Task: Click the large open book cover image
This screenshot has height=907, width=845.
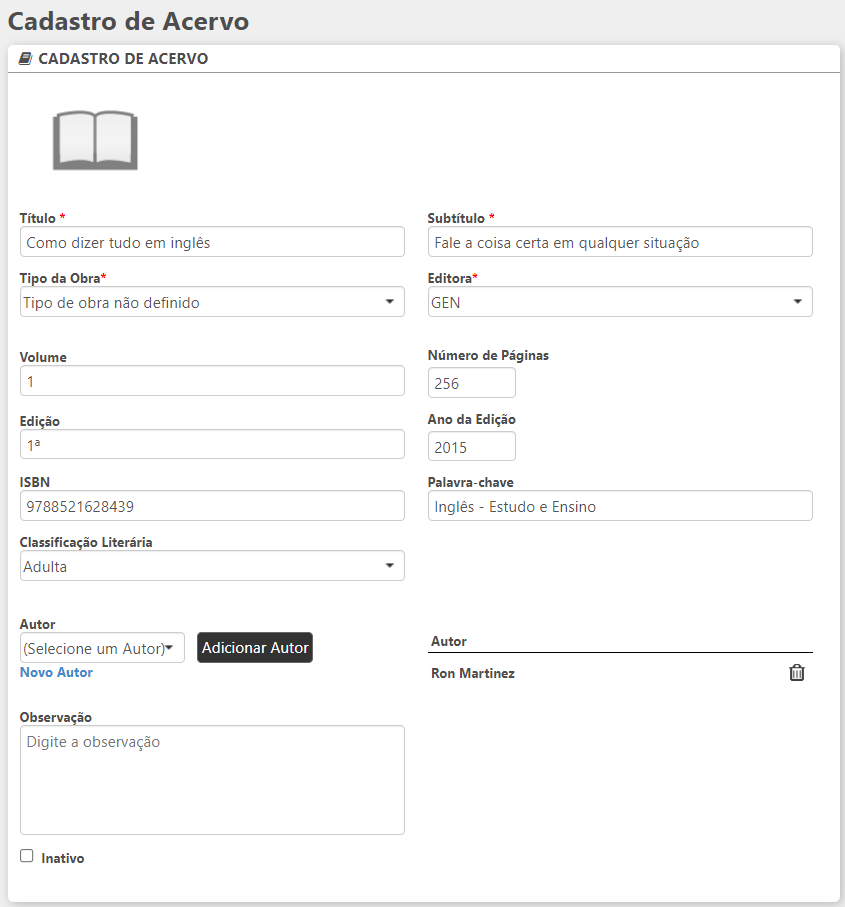Action: coord(95,140)
